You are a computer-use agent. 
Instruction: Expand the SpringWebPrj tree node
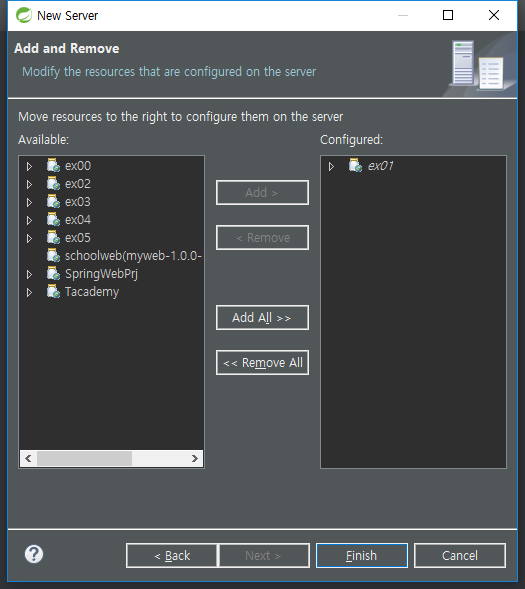coord(29,274)
